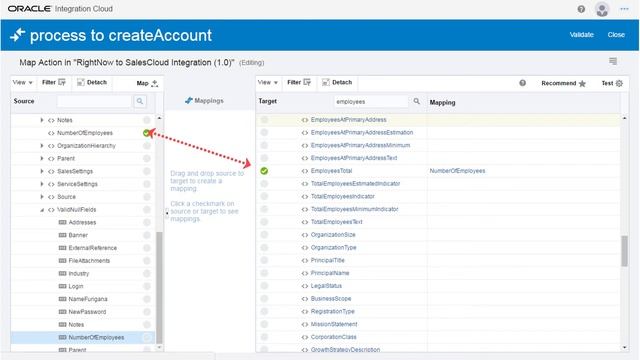Click field icon next to Addresses
The height and width of the screenshot is (360, 640).
62,222
